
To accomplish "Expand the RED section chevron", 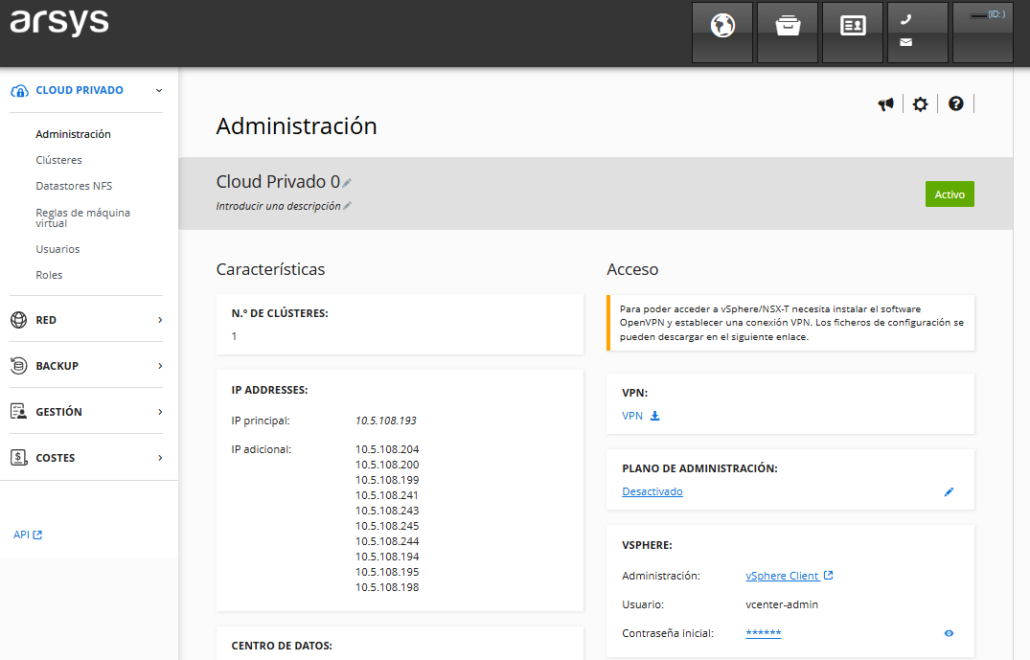I will 160,320.
